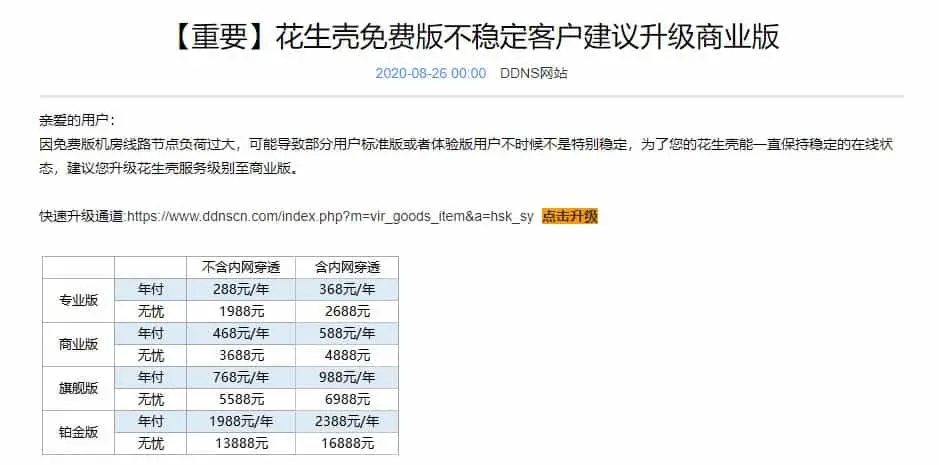This screenshot has width=939, height=465.
Task: Click the 不含内网穿透 column header
Action: (241, 267)
